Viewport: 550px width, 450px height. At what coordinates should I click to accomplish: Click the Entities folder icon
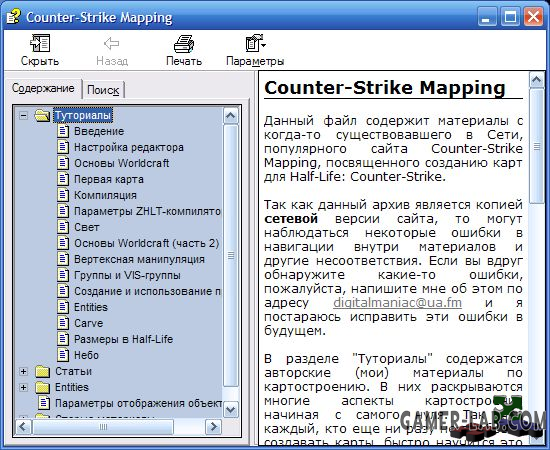pyautogui.click(x=42, y=387)
